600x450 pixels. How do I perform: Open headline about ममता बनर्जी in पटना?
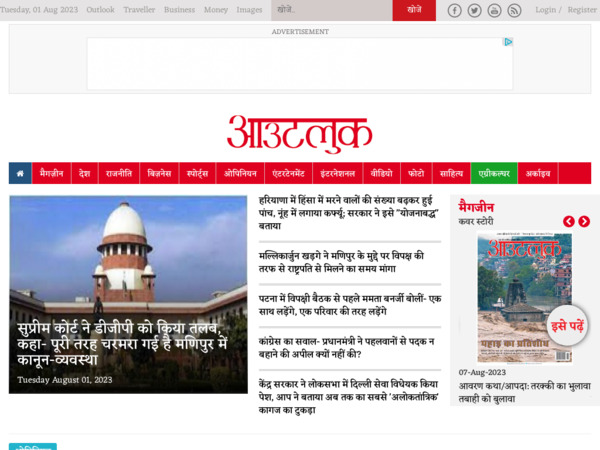pos(350,305)
